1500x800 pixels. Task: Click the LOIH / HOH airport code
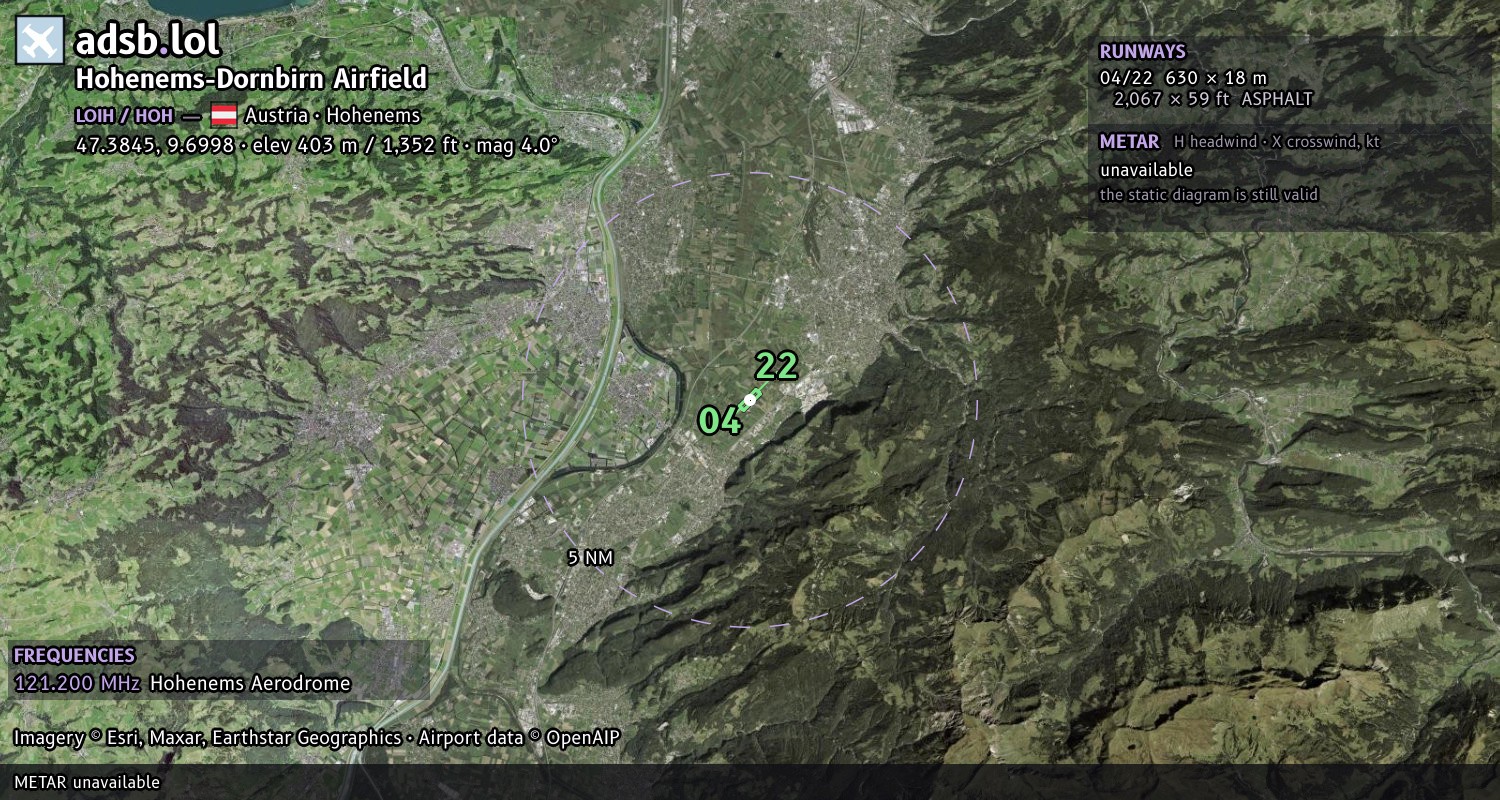(124, 115)
